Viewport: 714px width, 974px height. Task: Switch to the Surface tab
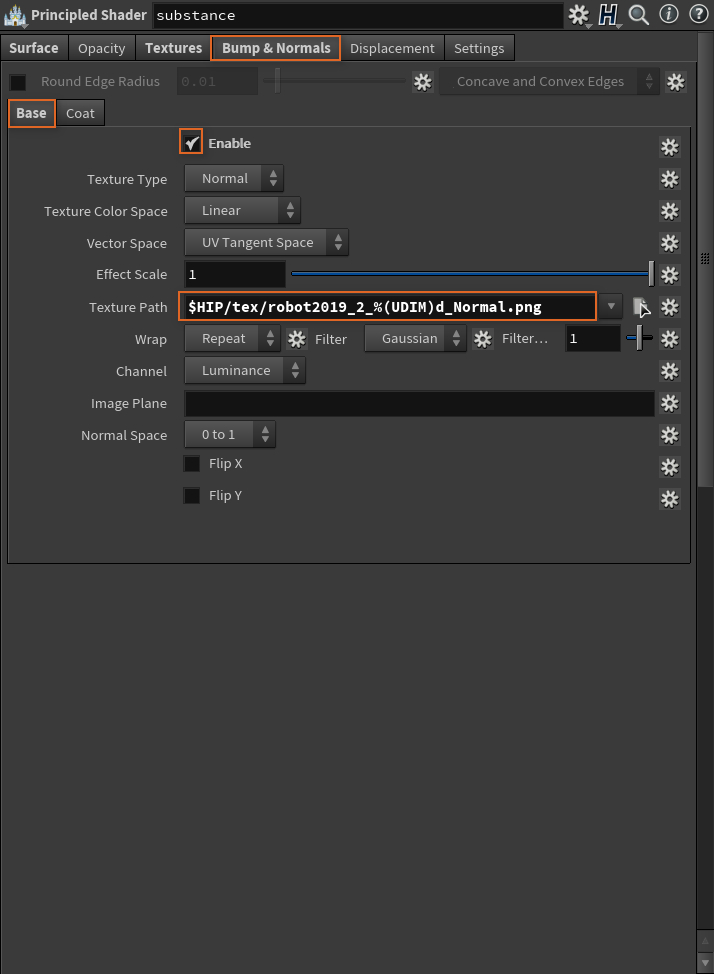coord(34,48)
